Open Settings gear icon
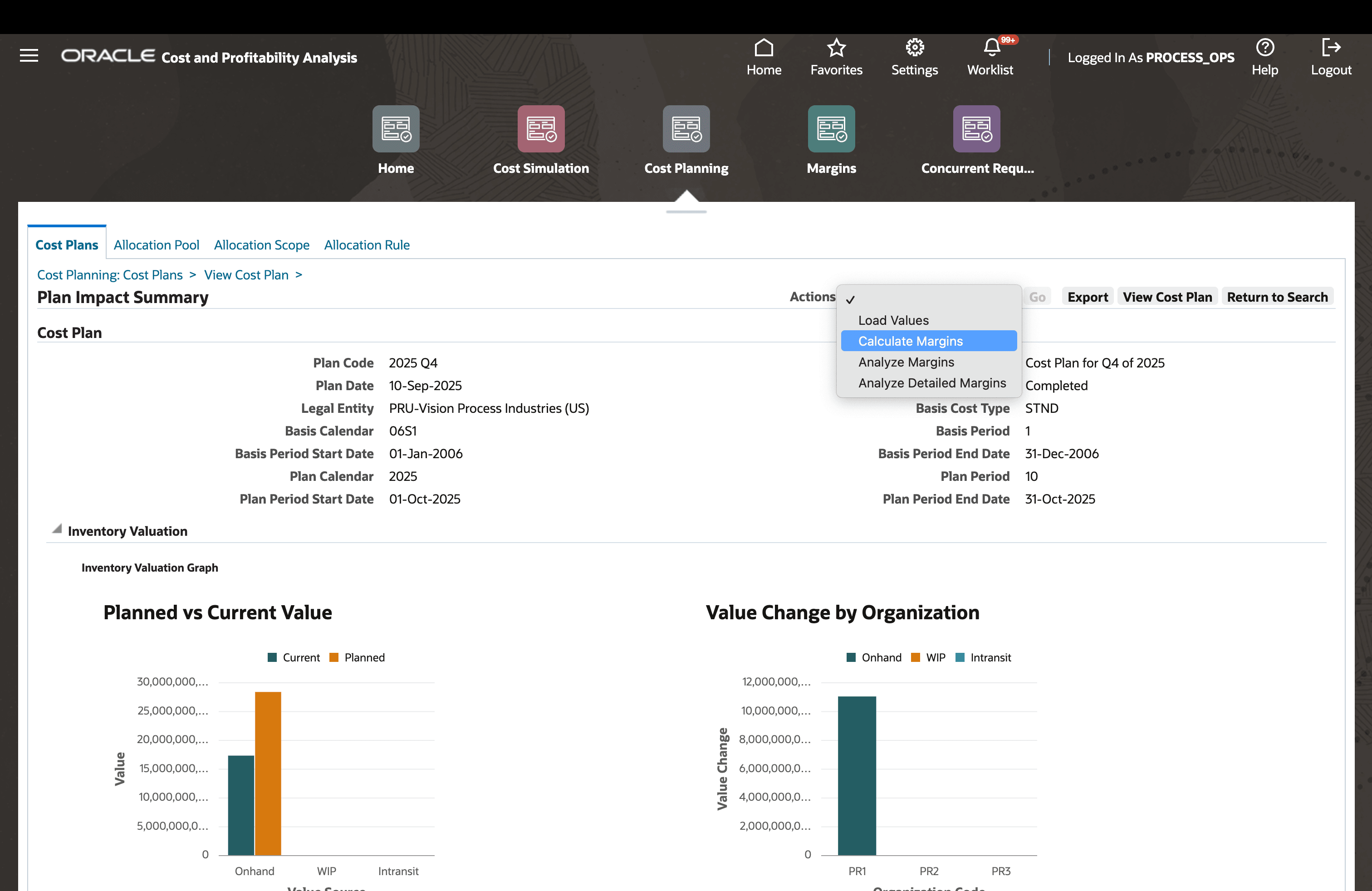 click(914, 48)
